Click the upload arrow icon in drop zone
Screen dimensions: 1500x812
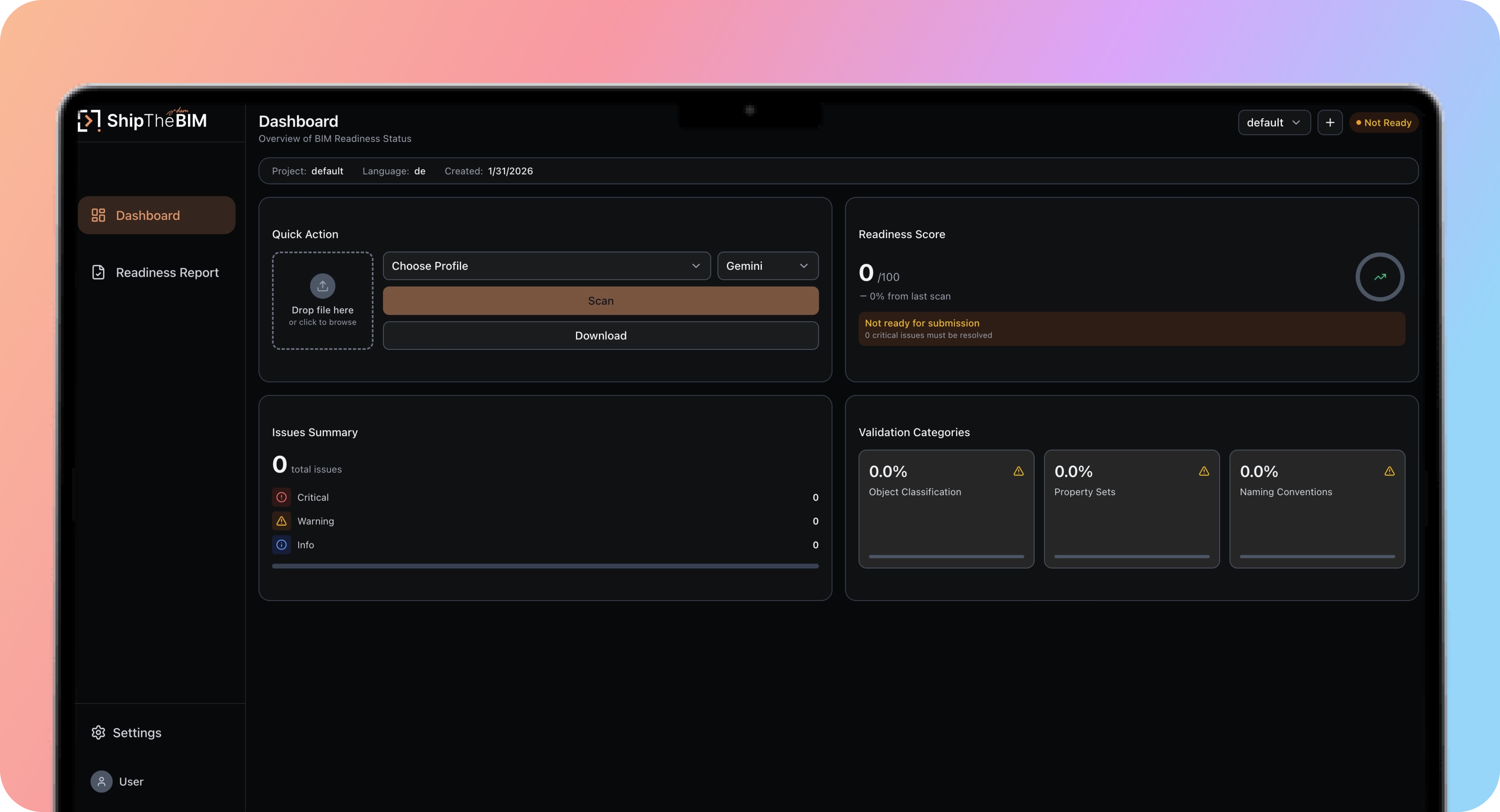(x=323, y=286)
